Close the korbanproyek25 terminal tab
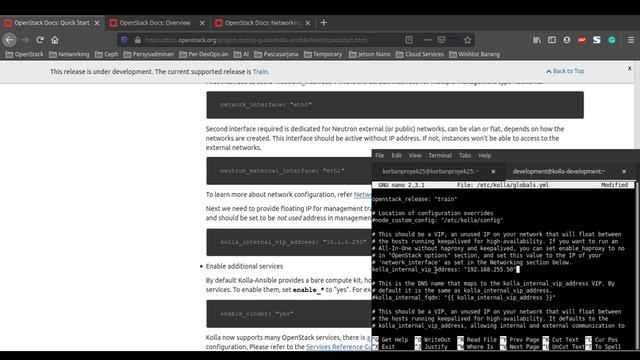 (493, 171)
